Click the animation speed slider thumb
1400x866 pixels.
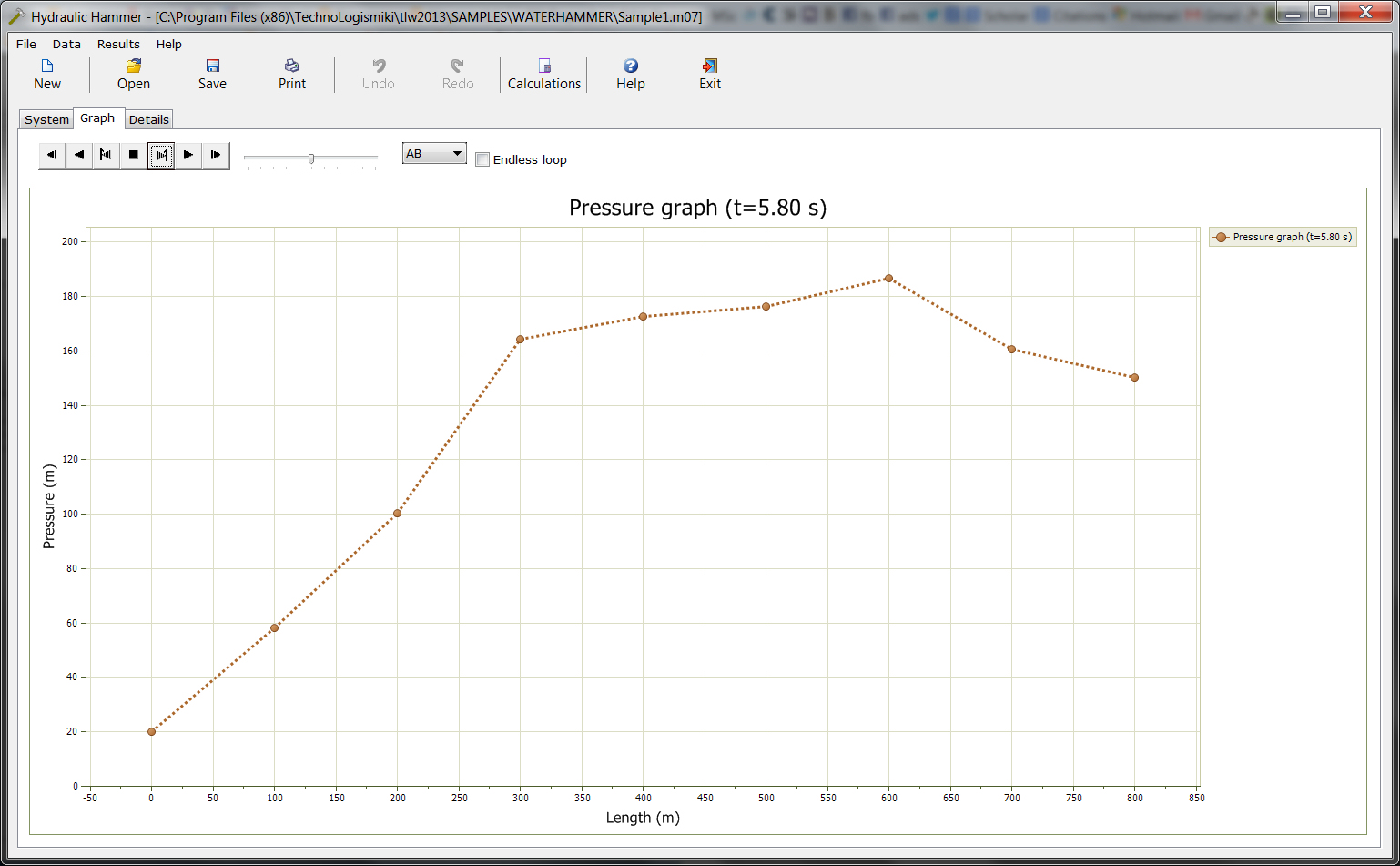click(311, 158)
